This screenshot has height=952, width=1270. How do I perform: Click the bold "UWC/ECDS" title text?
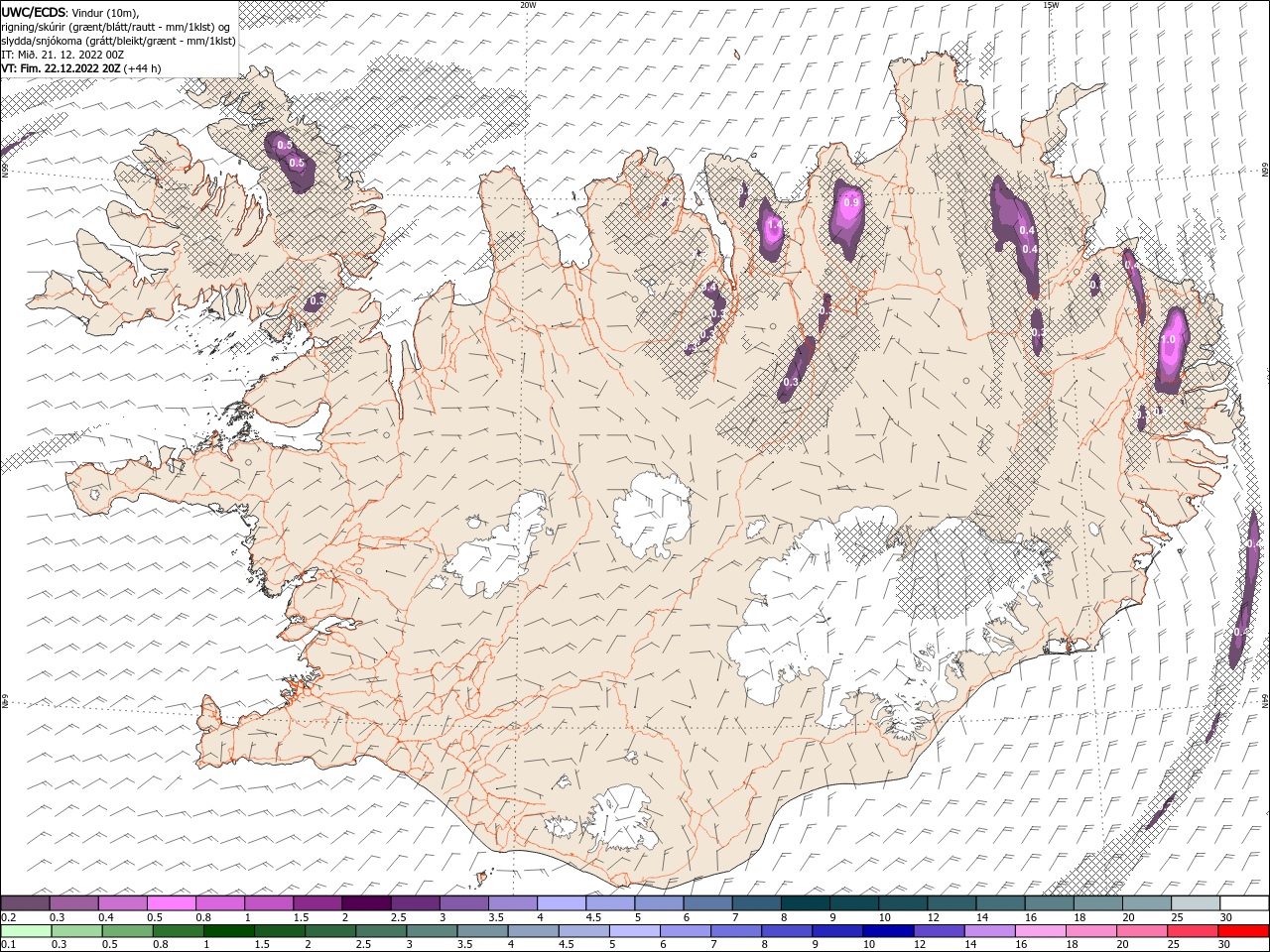[x=34, y=11]
